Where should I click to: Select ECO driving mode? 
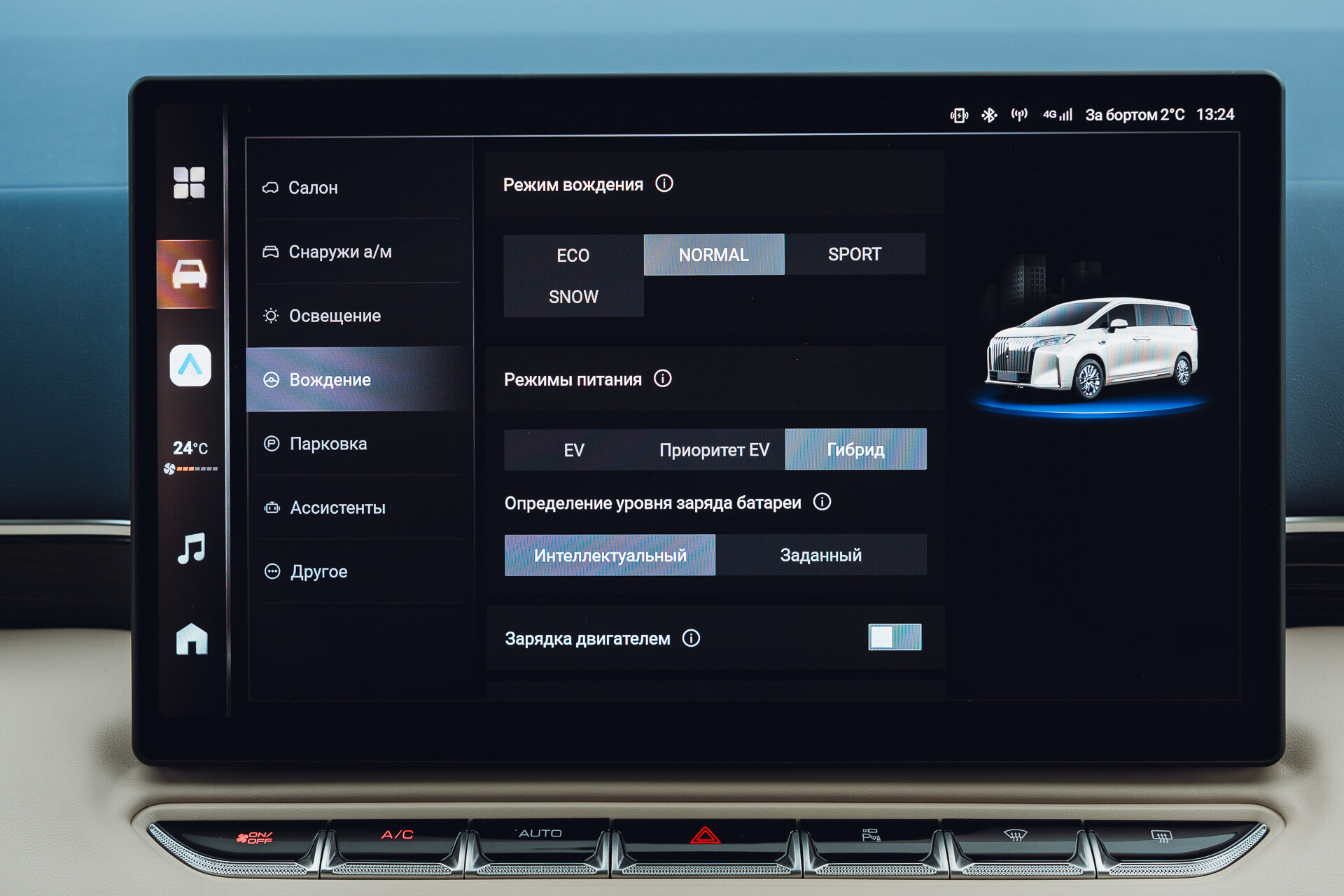point(573,255)
